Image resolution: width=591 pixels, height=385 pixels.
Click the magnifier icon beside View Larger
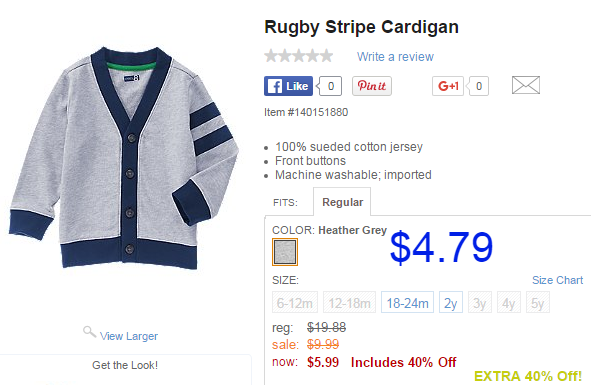89,332
